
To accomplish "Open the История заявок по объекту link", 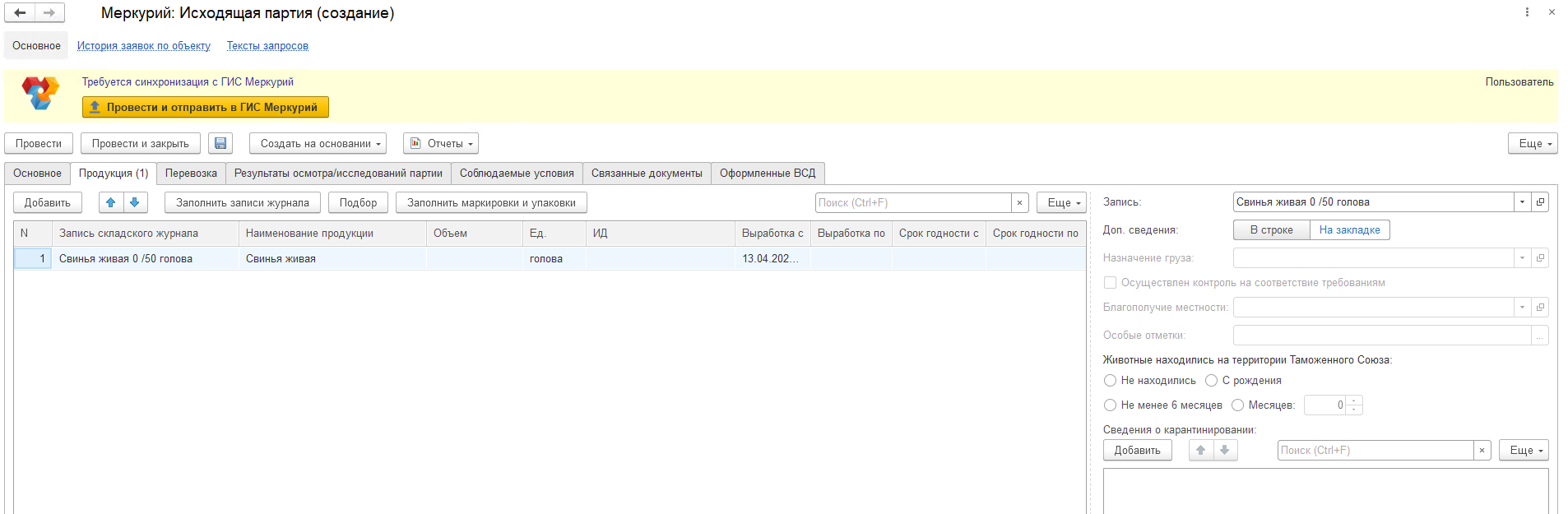I will click(144, 46).
